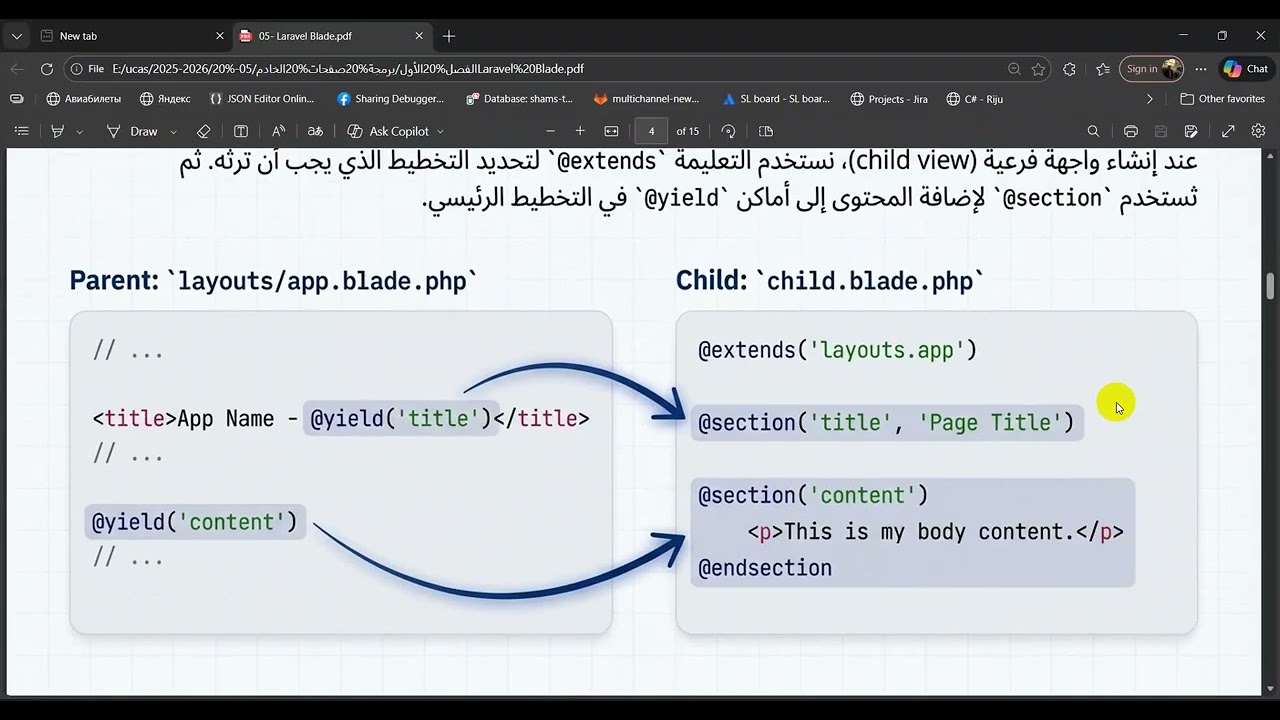The width and height of the screenshot is (1280, 720).
Task: Click the vertical scrollbar thumb
Action: point(1271,285)
